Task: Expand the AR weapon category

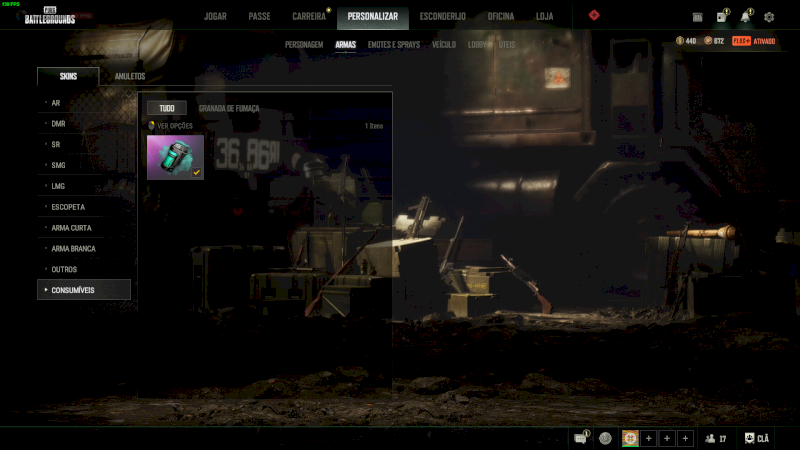Action: [84, 103]
